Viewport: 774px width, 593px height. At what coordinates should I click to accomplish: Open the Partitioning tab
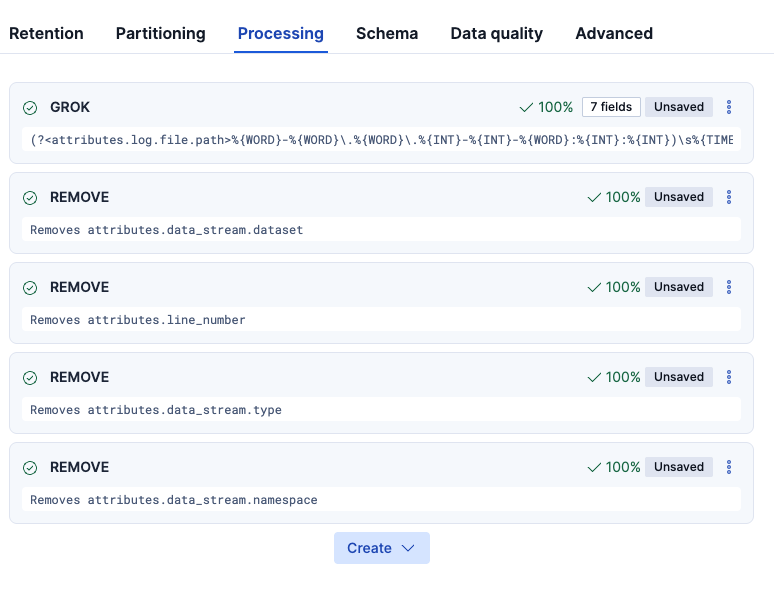[160, 33]
